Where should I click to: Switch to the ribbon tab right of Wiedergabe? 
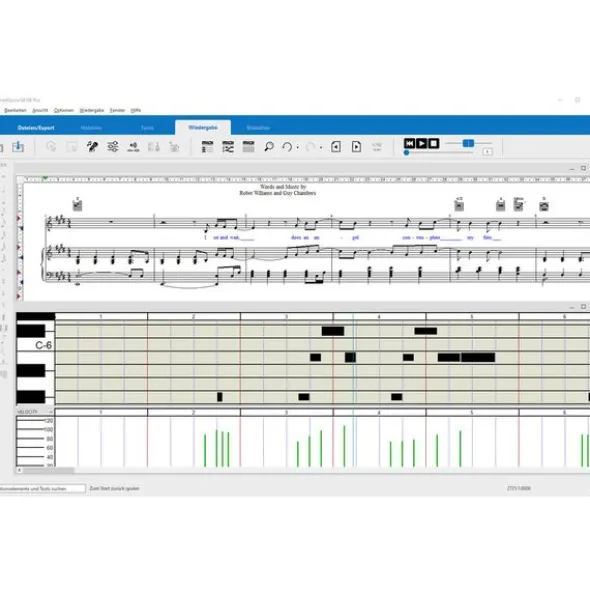258,128
